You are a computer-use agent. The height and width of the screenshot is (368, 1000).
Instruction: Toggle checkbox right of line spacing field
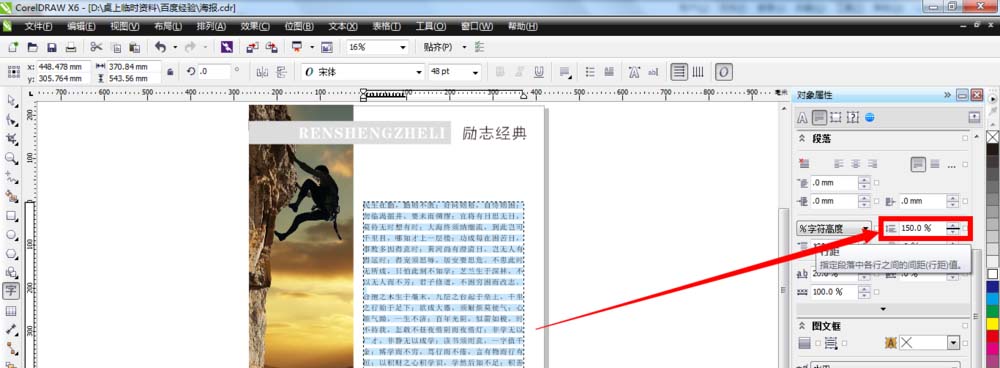[x=966, y=228]
